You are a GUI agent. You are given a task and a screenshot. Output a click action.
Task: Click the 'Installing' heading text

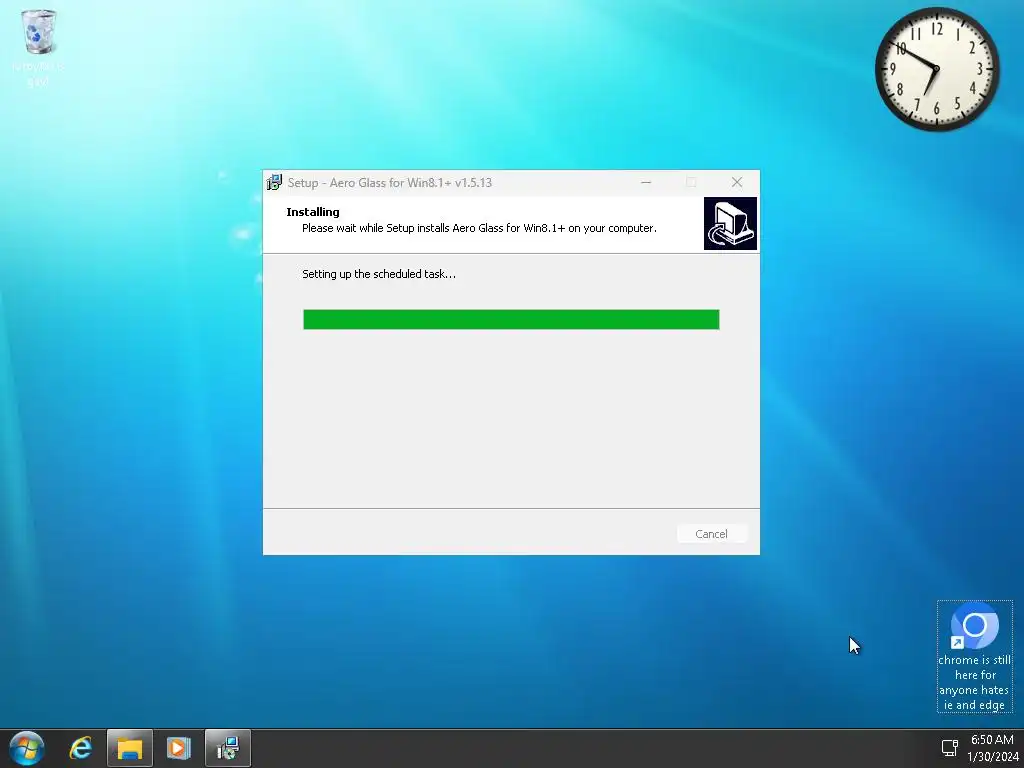[313, 212]
